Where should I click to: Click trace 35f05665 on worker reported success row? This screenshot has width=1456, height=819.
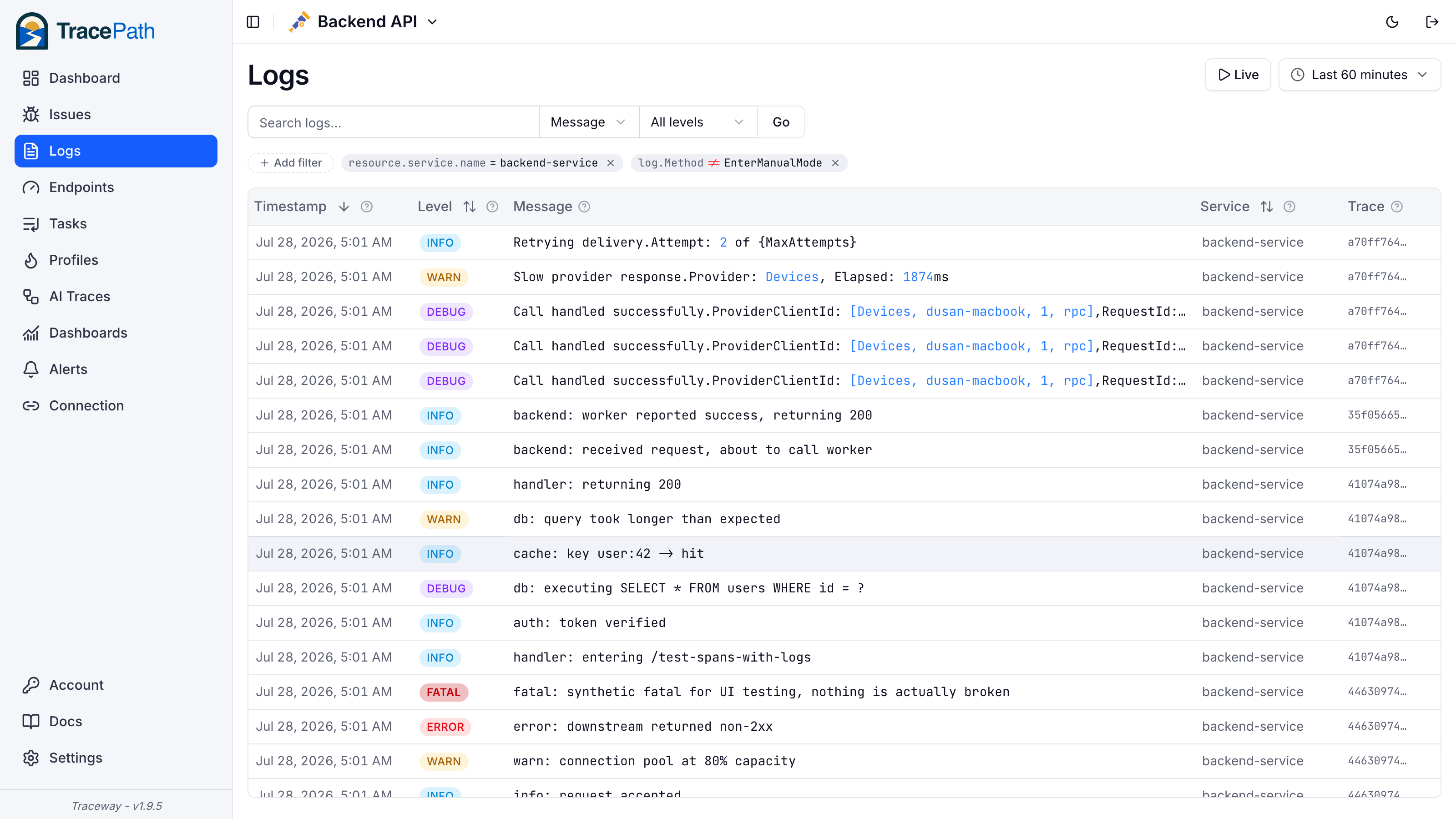(x=1377, y=415)
